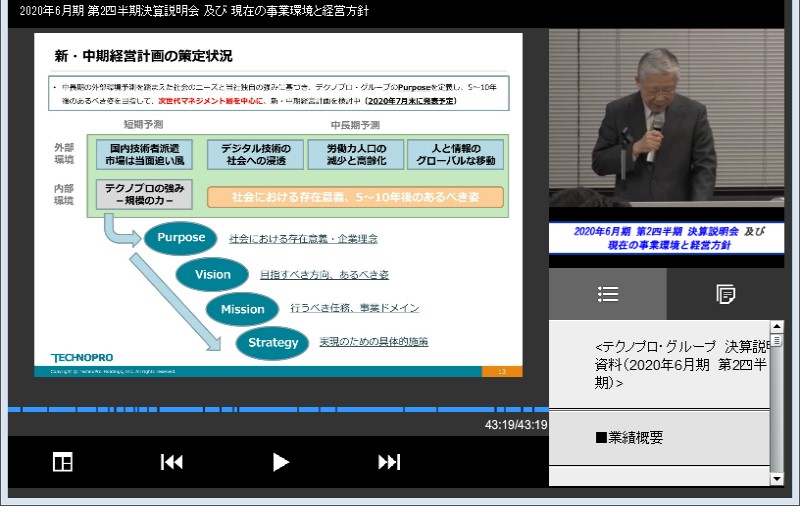
Task: Click the window title text at top
Action: point(194,11)
